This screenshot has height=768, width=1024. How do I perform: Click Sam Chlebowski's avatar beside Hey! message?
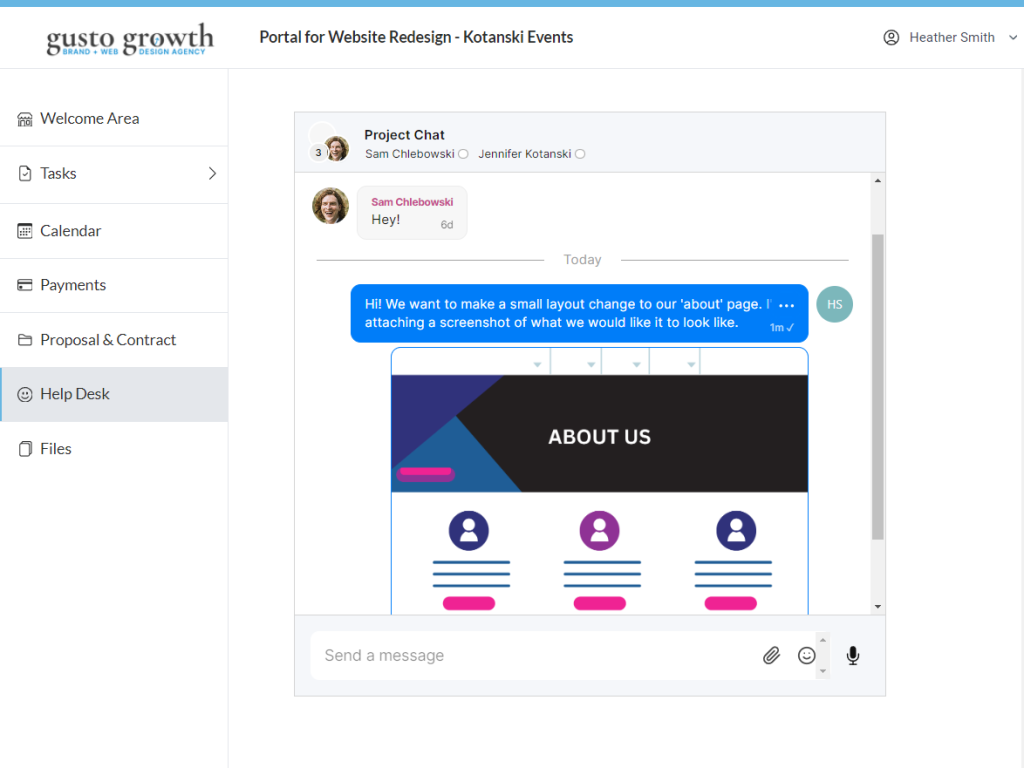tap(330, 206)
